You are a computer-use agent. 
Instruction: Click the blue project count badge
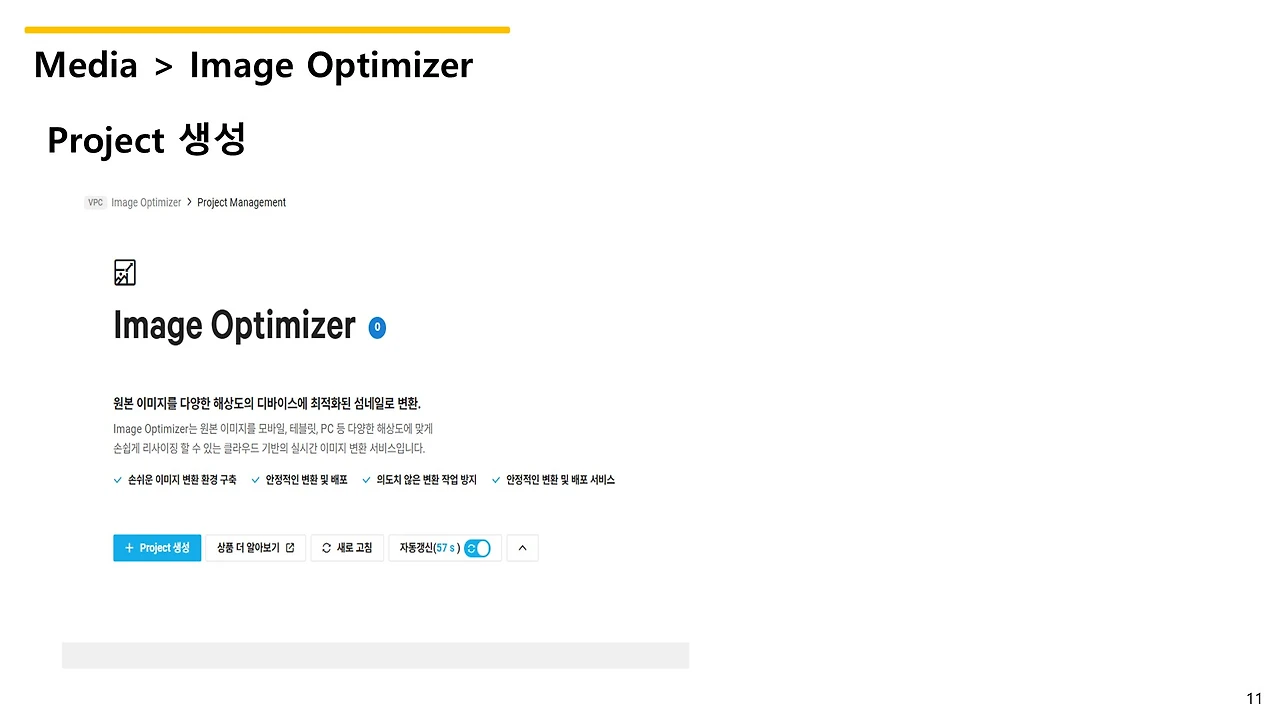pos(377,327)
